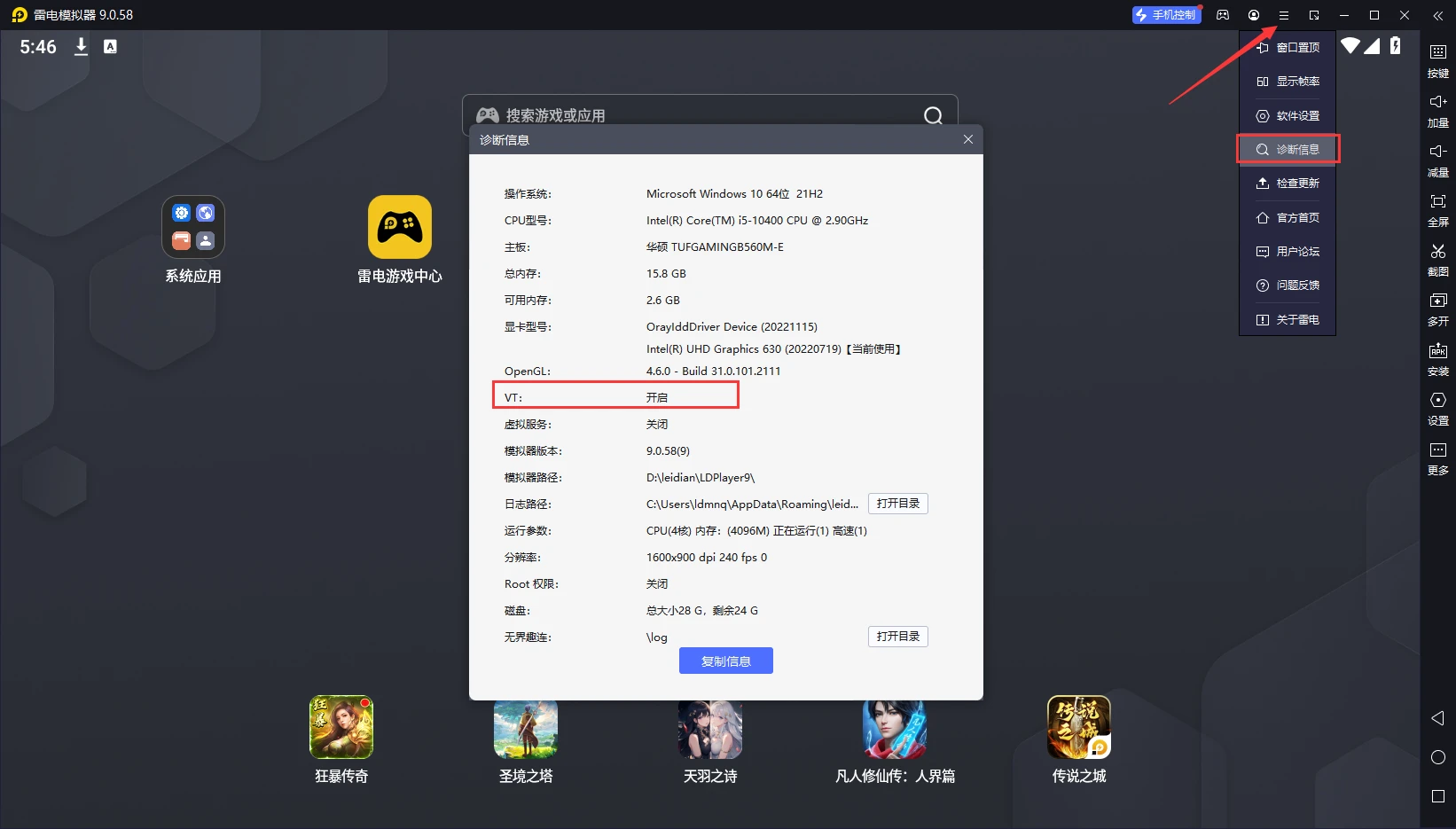Click 打开目录 next to 无界趣连
Viewport: 1456px width, 829px height.
tap(897, 637)
